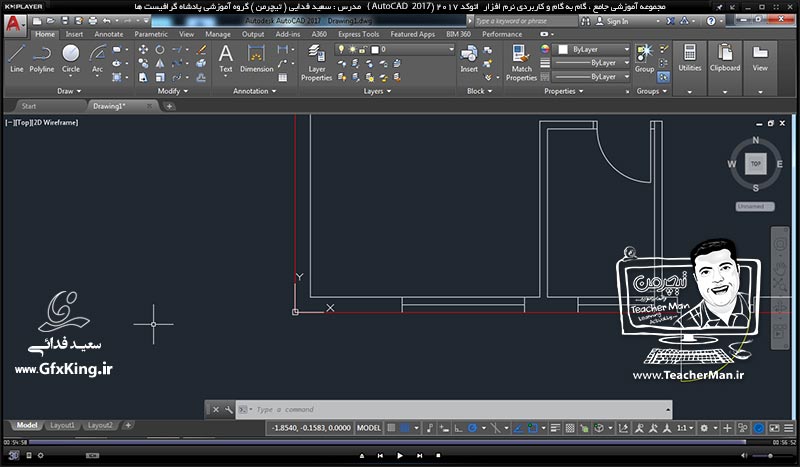Activate the Mirror tool

(160, 63)
